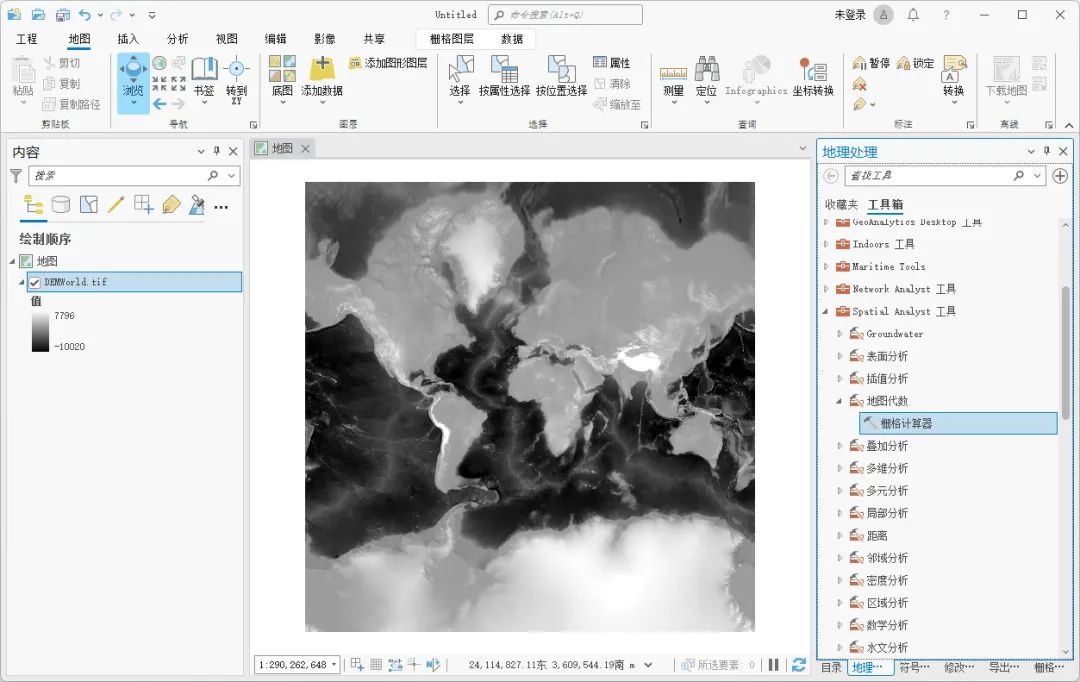Toggle auto-hide pin on Geoprocessing pane

click(1047, 151)
